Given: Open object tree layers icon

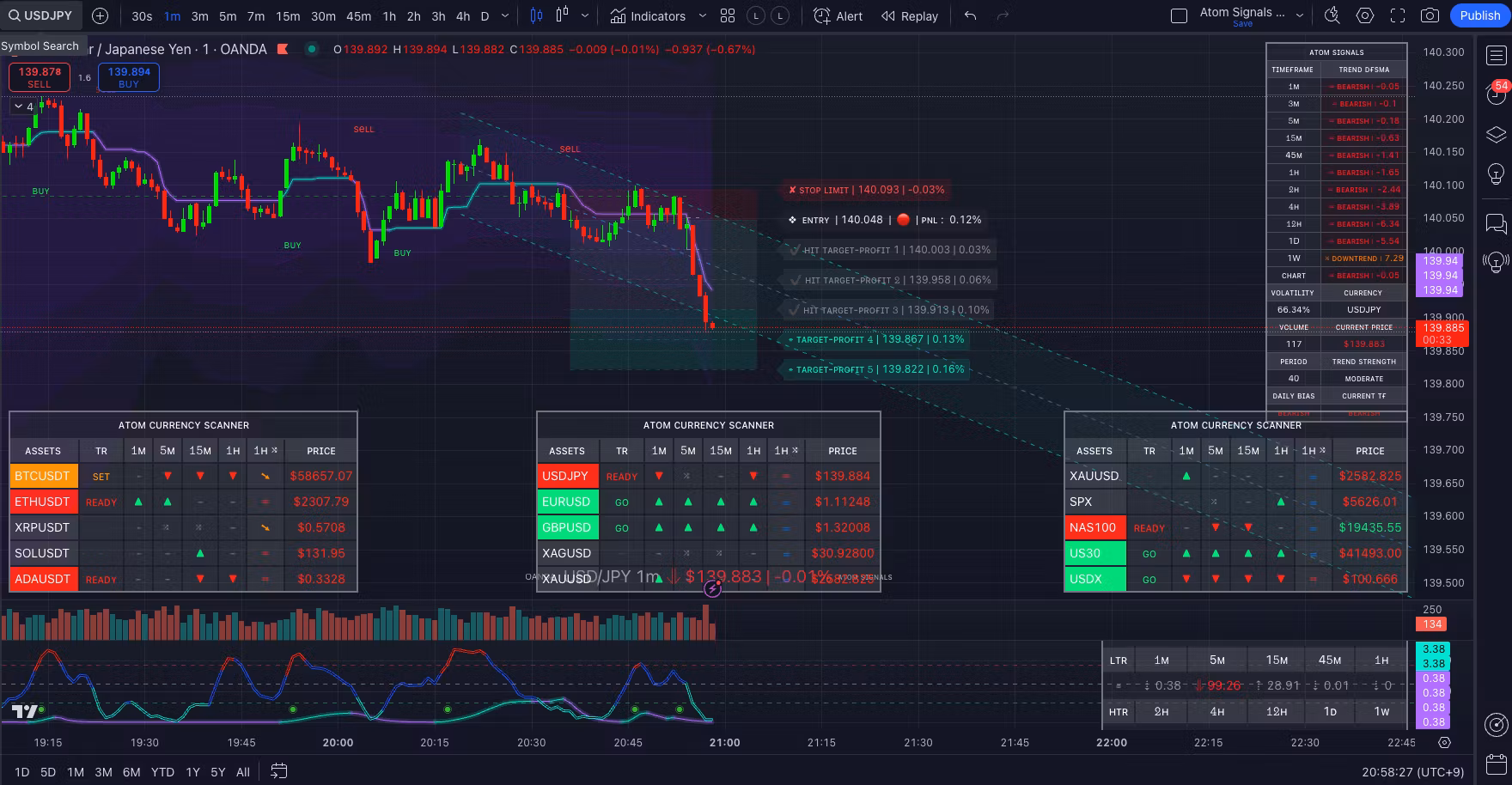Looking at the screenshot, I should [x=1496, y=135].
